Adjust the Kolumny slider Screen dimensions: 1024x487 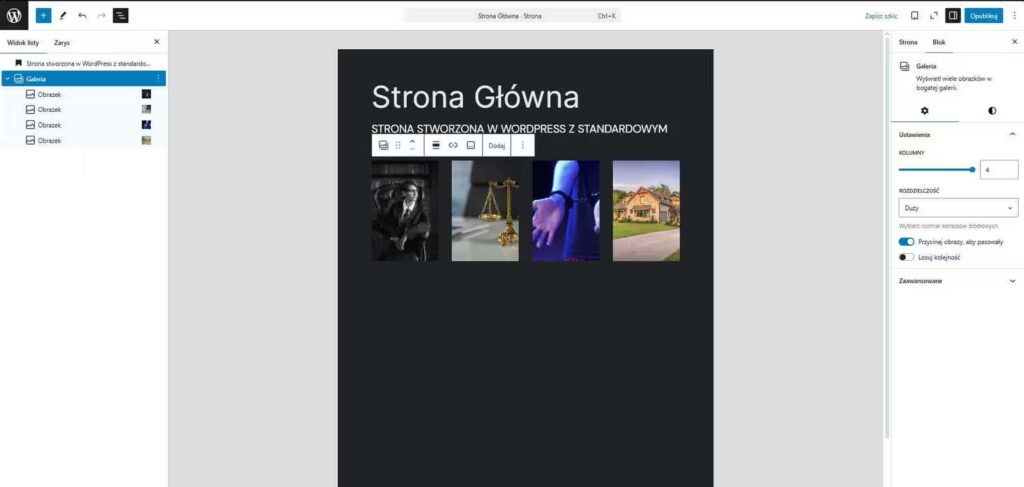936,170
